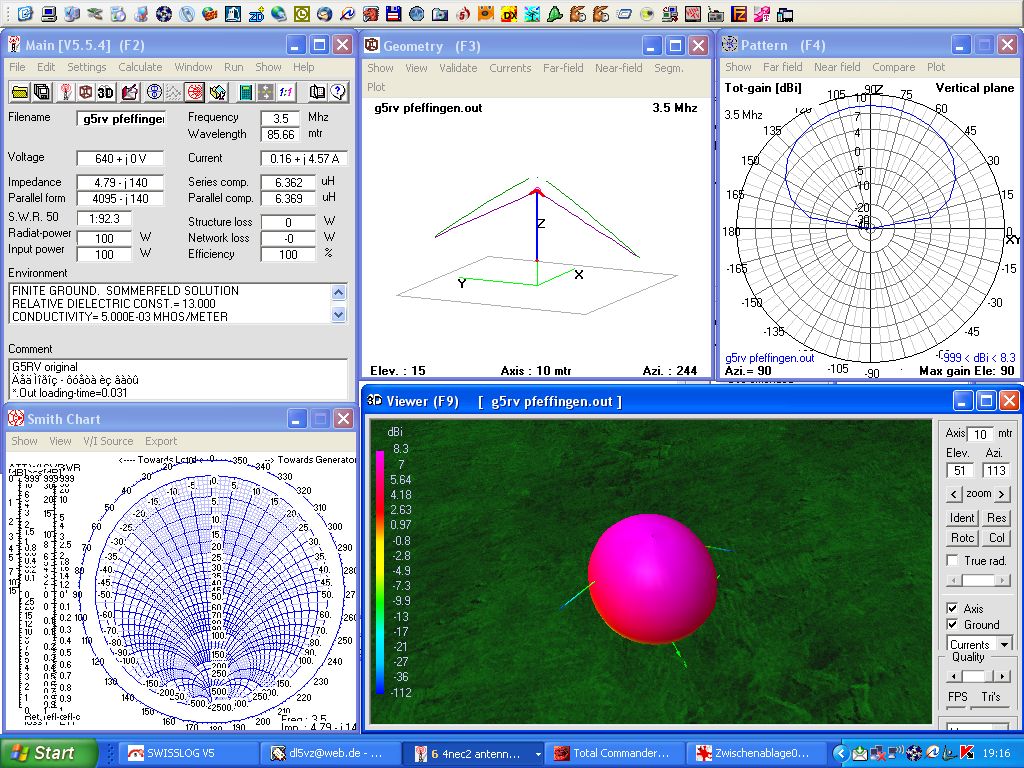This screenshot has width=1024, height=768.
Task: Click the 1:1 toolbar icon
Action: point(286,92)
